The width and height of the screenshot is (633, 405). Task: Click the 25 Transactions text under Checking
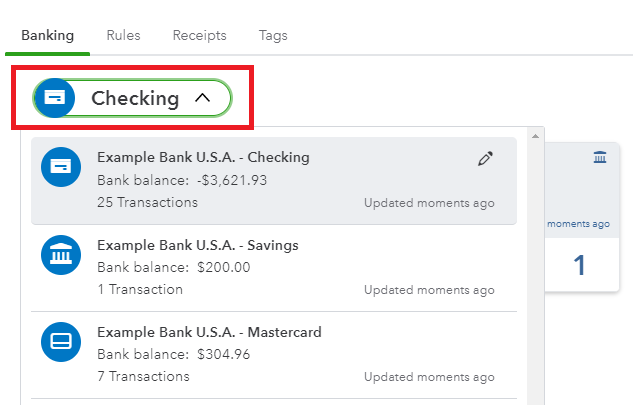(x=147, y=202)
